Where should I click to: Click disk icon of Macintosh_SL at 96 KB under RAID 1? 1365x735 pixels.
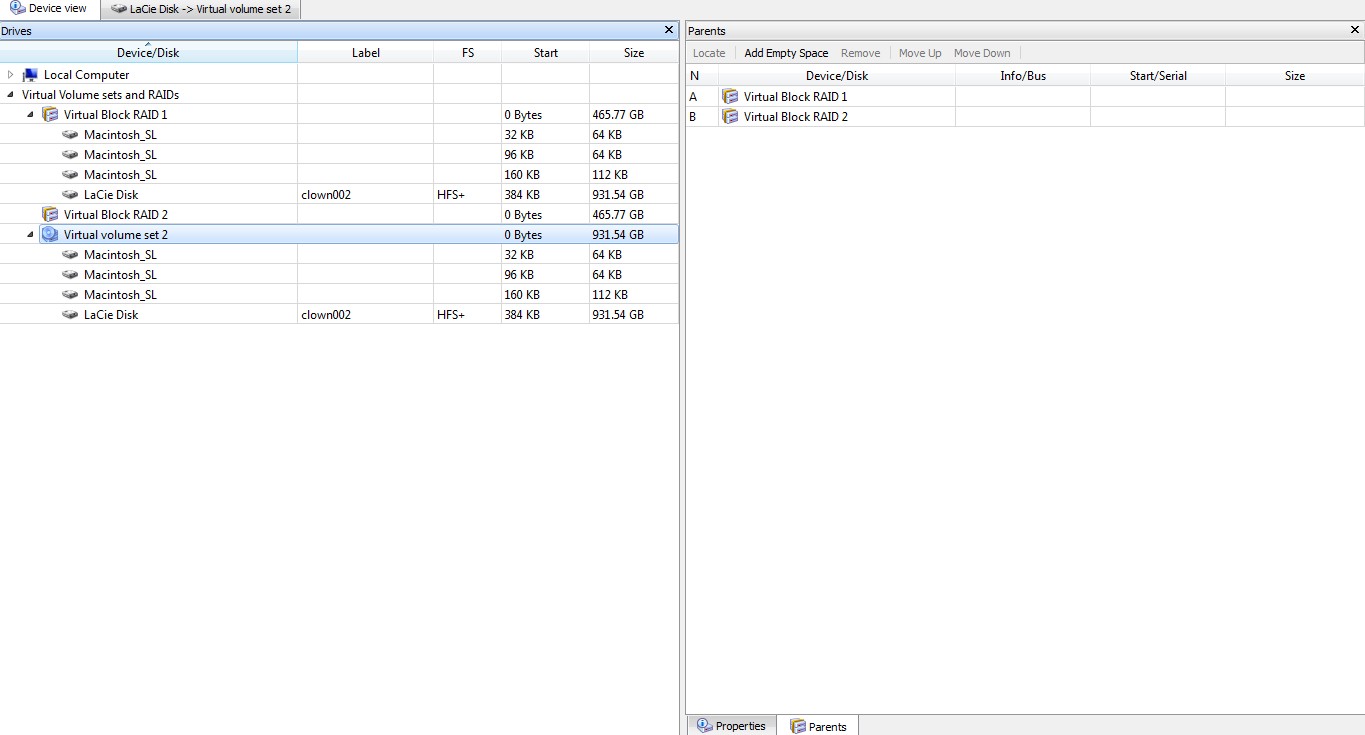pyautogui.click(x=70, y=155)
